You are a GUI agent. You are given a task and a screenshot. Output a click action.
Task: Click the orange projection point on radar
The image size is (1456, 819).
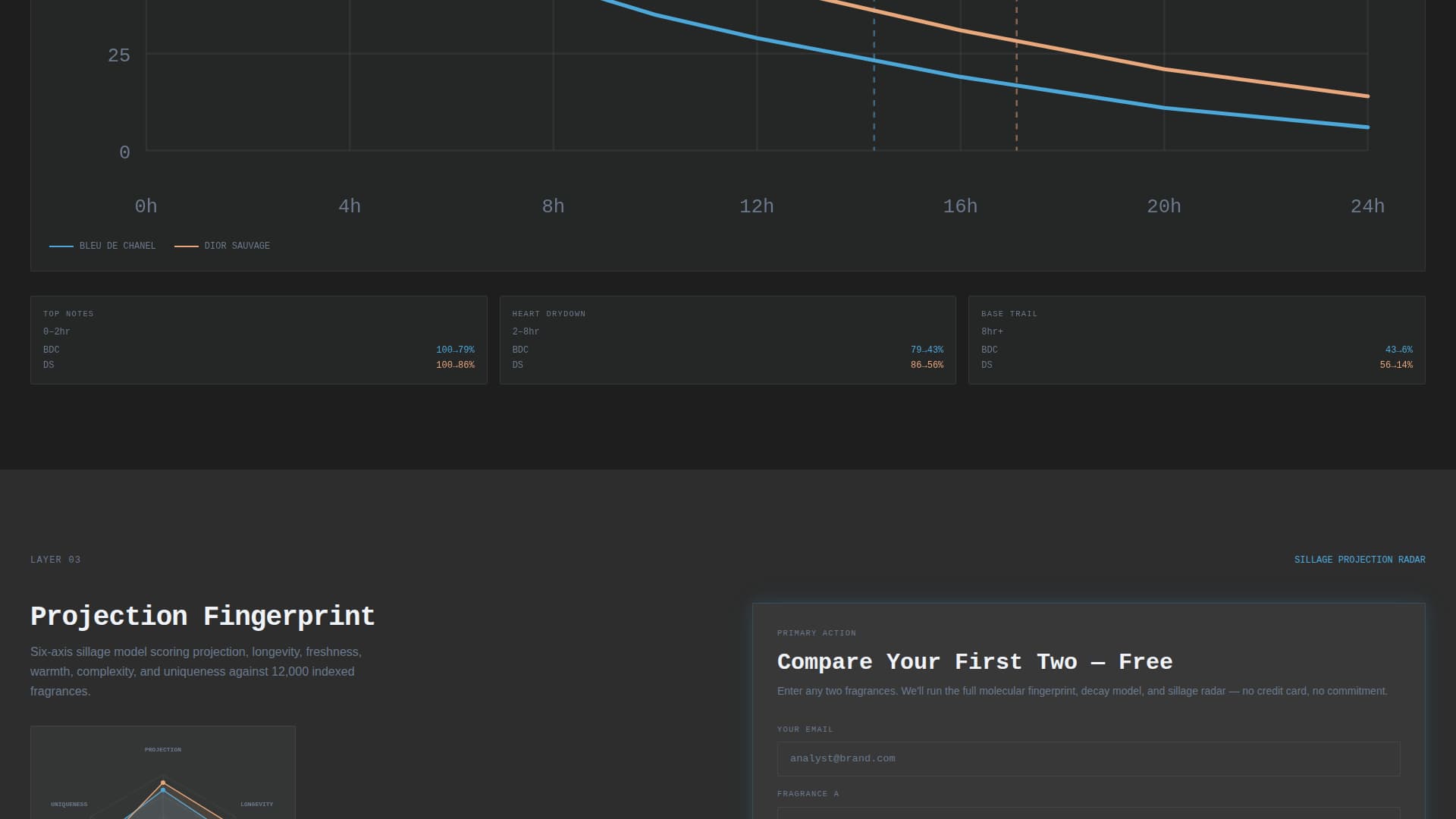point(163,782)
